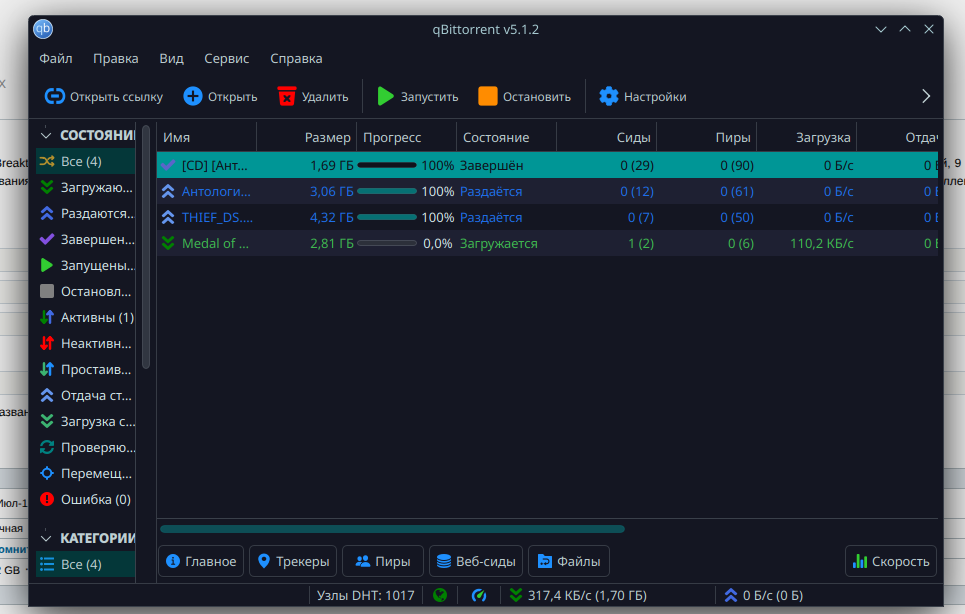Image resolution: width=965 pixels, height=614 pixels.
Task: Open the Скорость graph tab
Action: [x=891, y=561]
